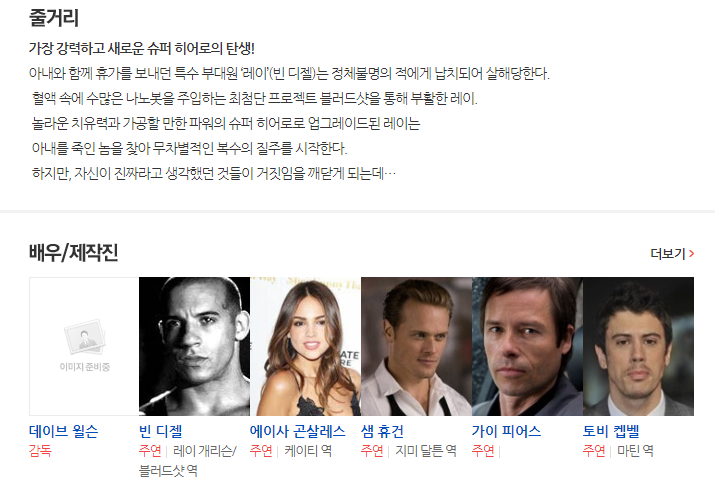Click the photo of actor 샘 휴건
Screen dimensions: 715x485
416,346
